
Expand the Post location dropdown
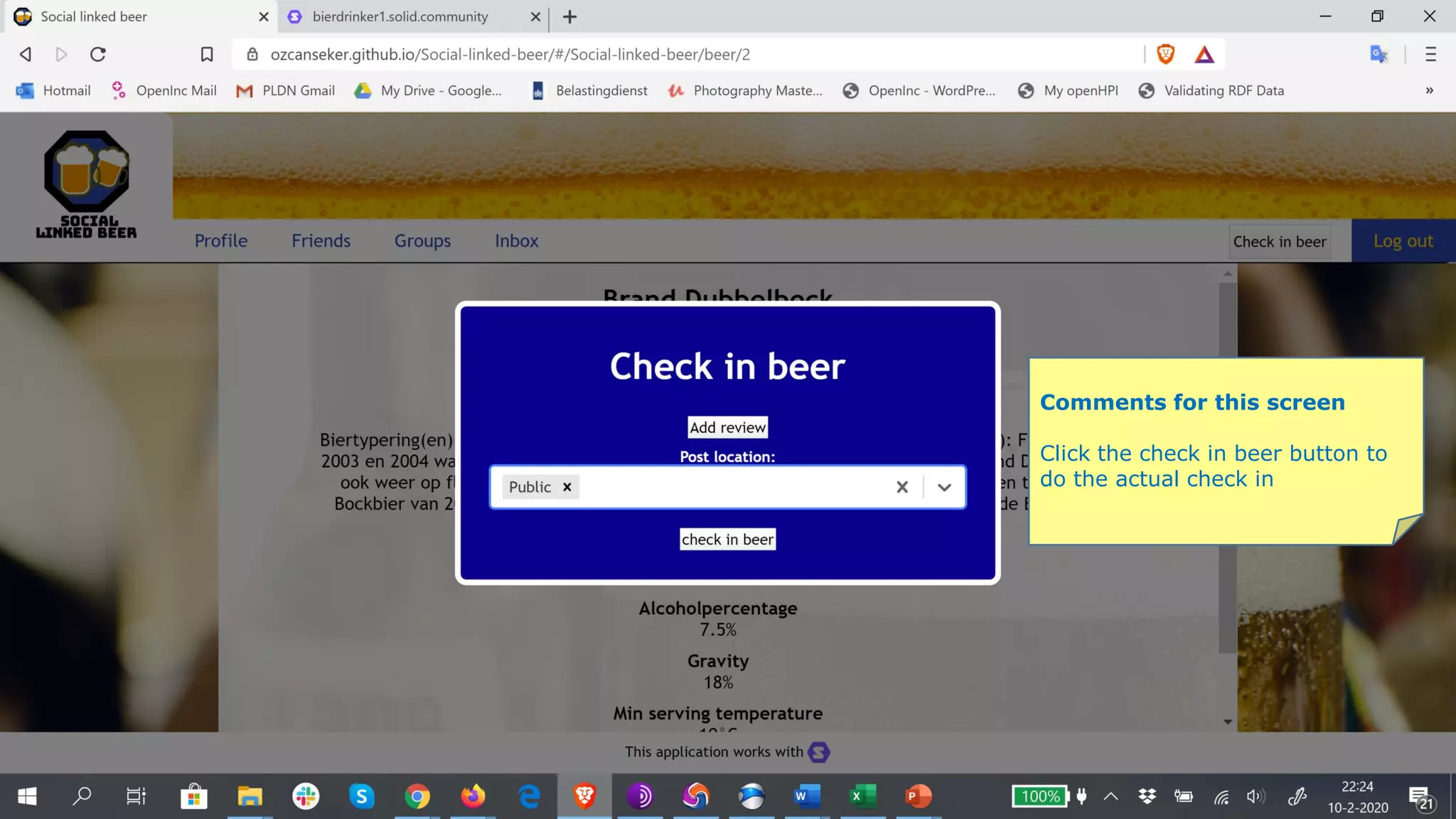pos(944,487)
